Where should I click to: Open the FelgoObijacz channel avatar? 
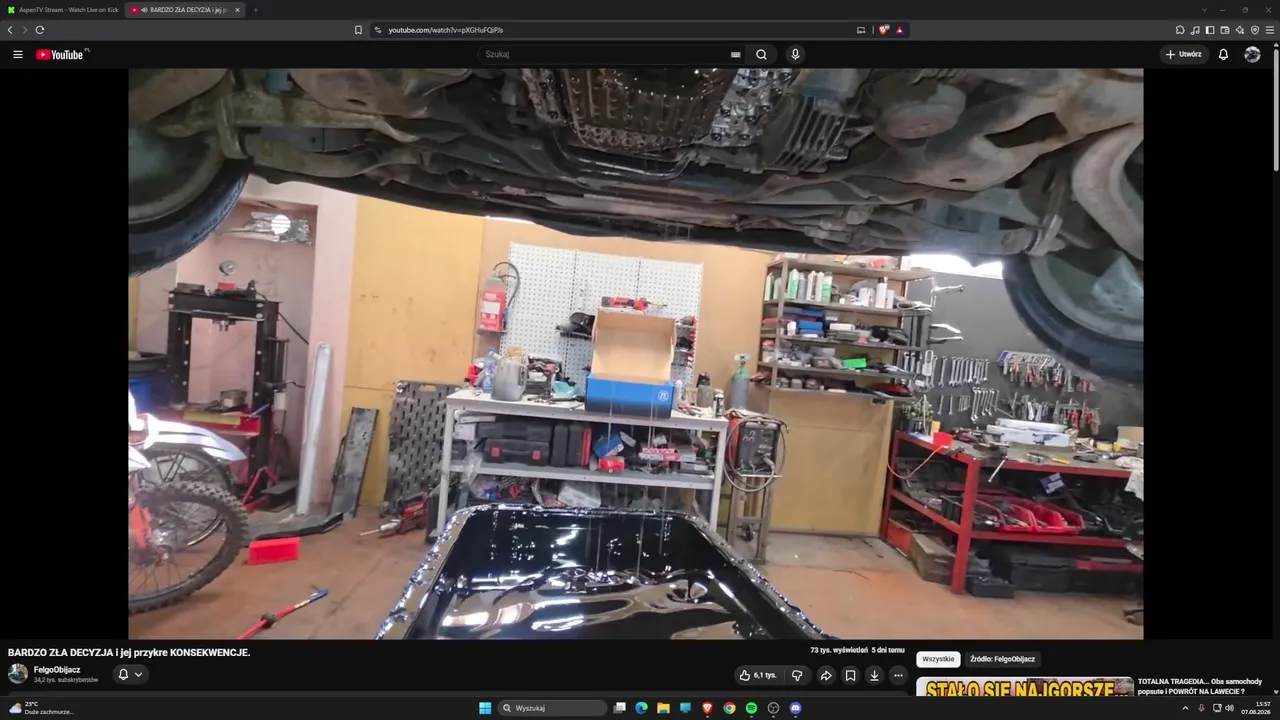coord(18,674)
